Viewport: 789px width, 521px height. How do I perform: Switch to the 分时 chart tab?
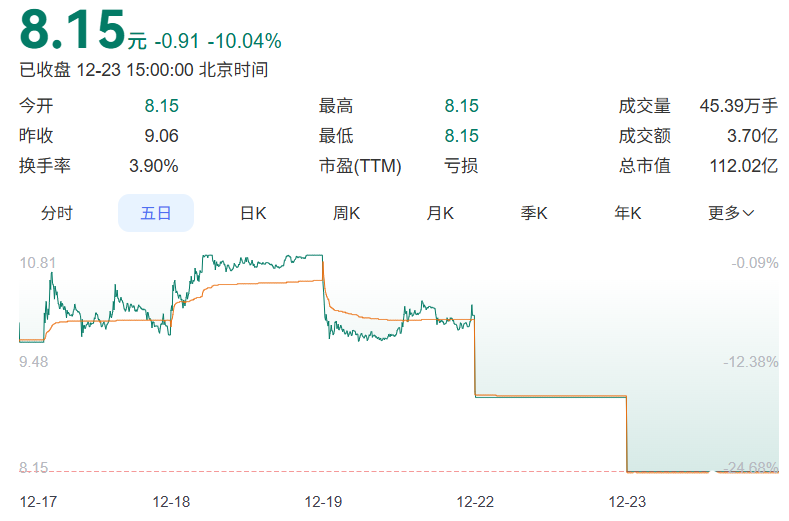(x=57, y=213)
